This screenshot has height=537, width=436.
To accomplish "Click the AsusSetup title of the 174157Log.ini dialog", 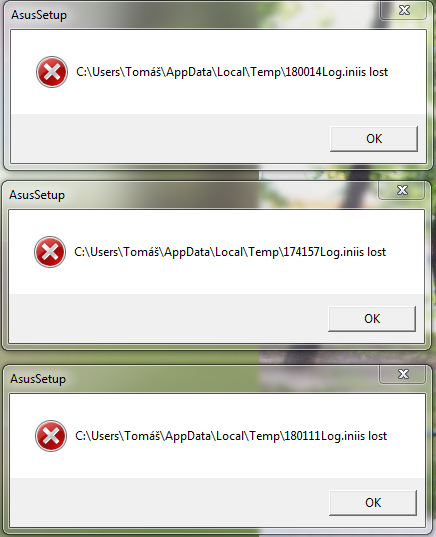I will tap(37, 195).
